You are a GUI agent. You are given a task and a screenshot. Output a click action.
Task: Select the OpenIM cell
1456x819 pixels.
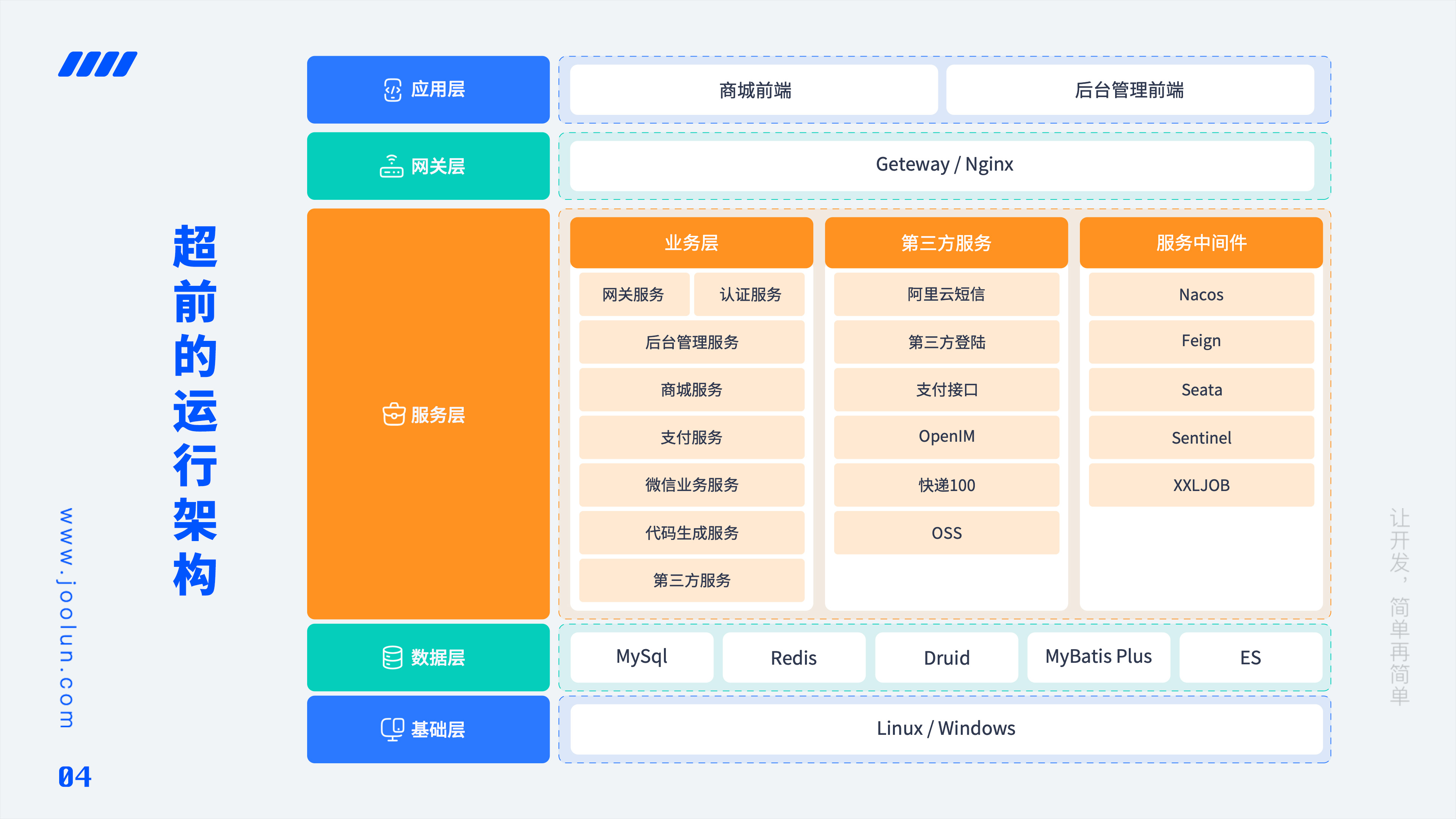click(x=947, y=438)
